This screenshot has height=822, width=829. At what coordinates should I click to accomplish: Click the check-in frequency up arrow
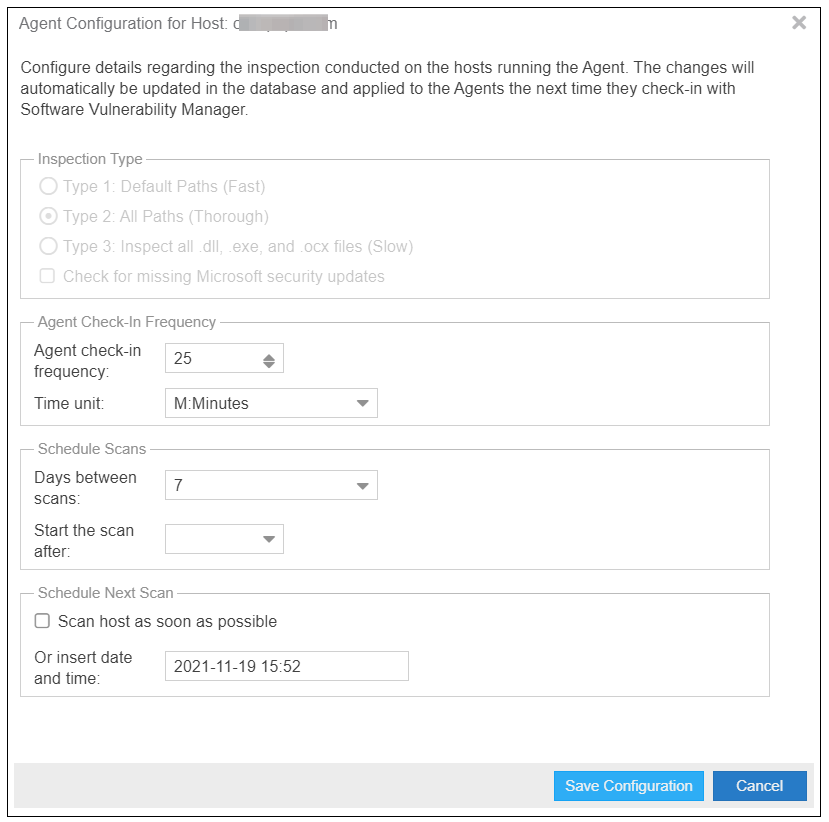point(268,355)
